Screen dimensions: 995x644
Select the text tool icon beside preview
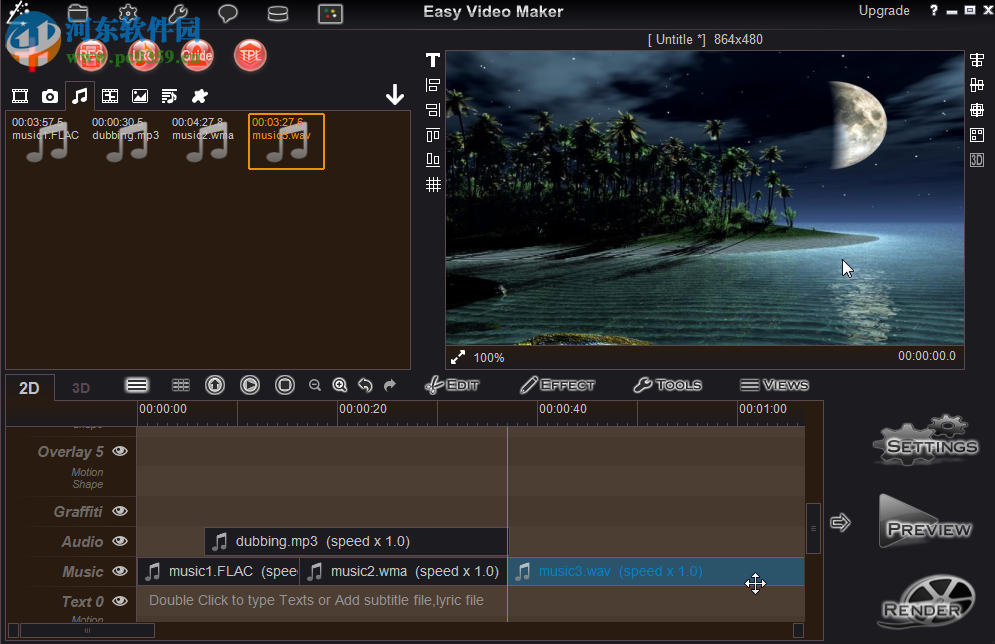(432, 60)
